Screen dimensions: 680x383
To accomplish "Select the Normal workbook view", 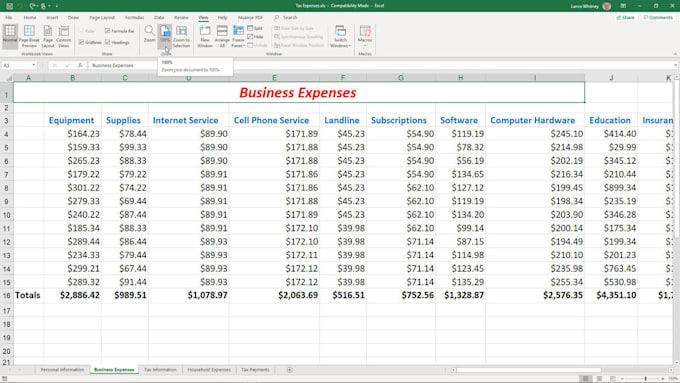I will point(10,36).
